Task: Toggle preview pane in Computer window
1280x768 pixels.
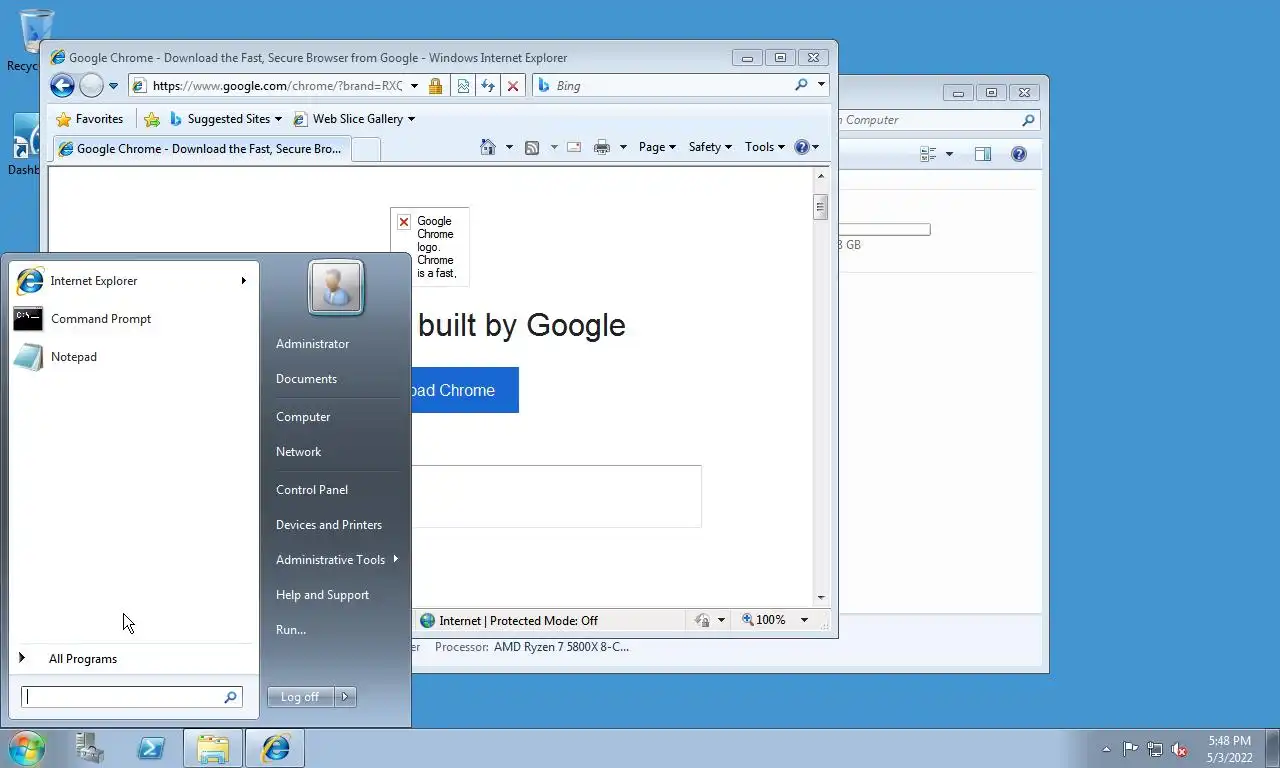Action: click(983, 154)
